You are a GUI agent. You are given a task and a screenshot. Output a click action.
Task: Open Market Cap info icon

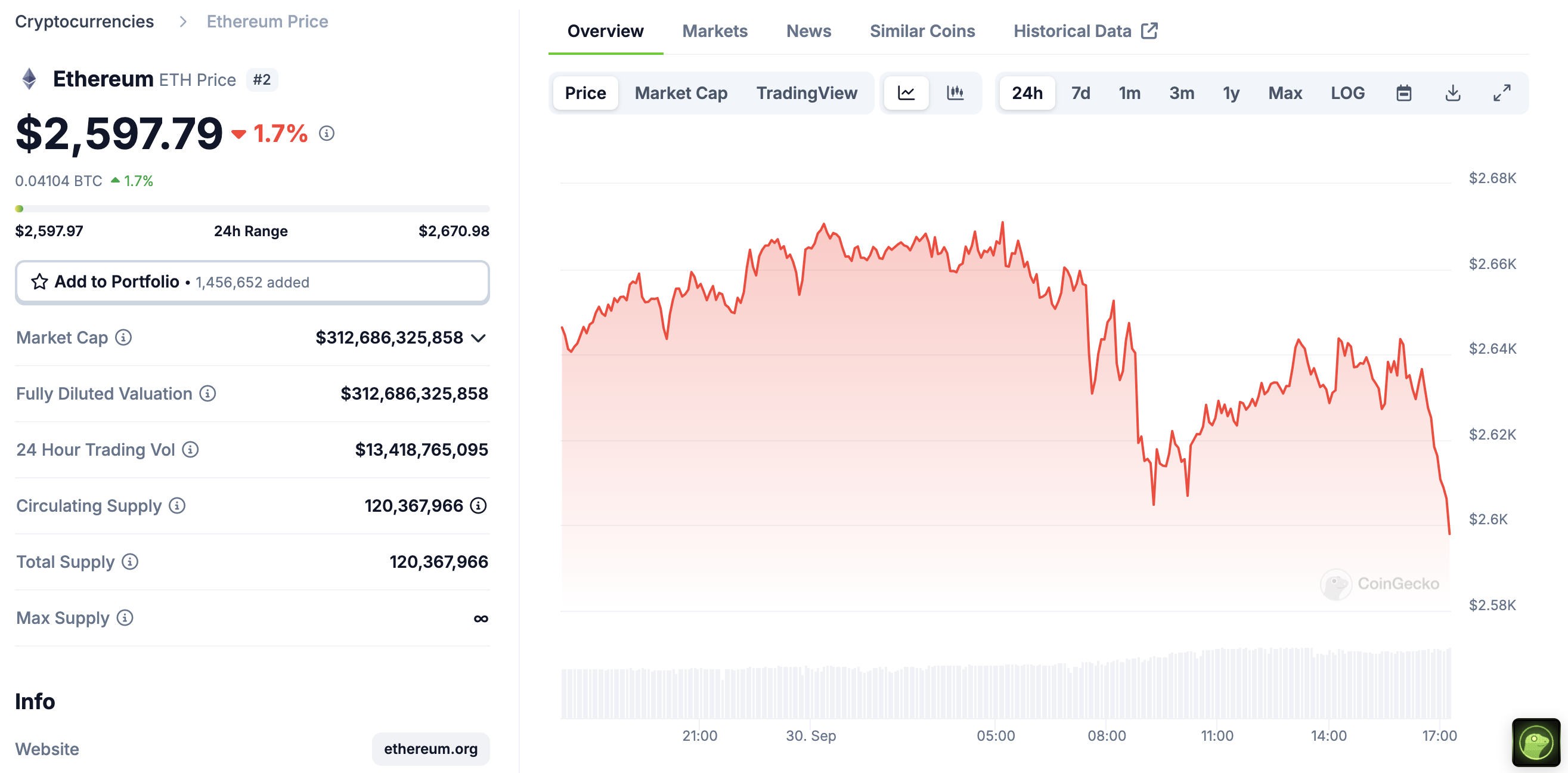[123, 338]
